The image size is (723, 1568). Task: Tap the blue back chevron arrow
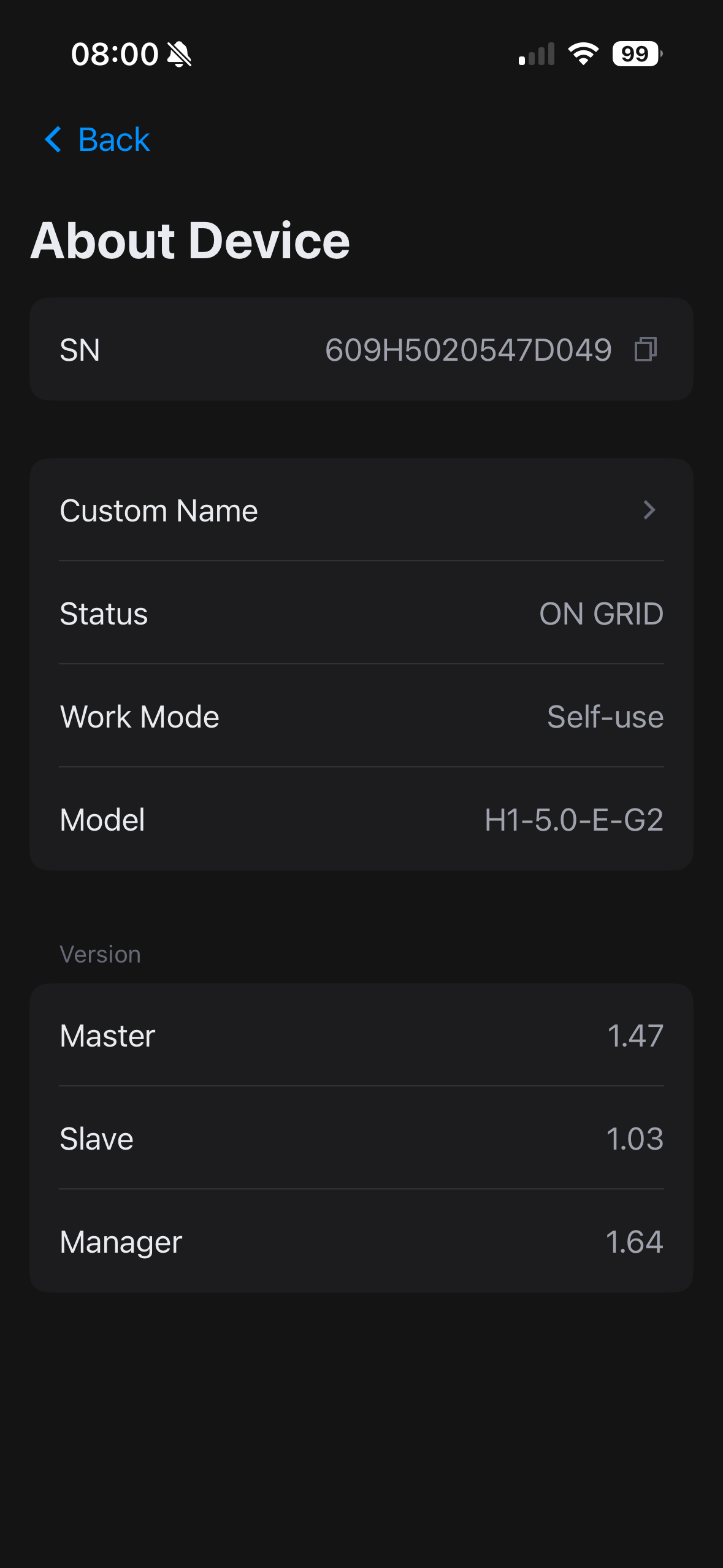(53, 139)
